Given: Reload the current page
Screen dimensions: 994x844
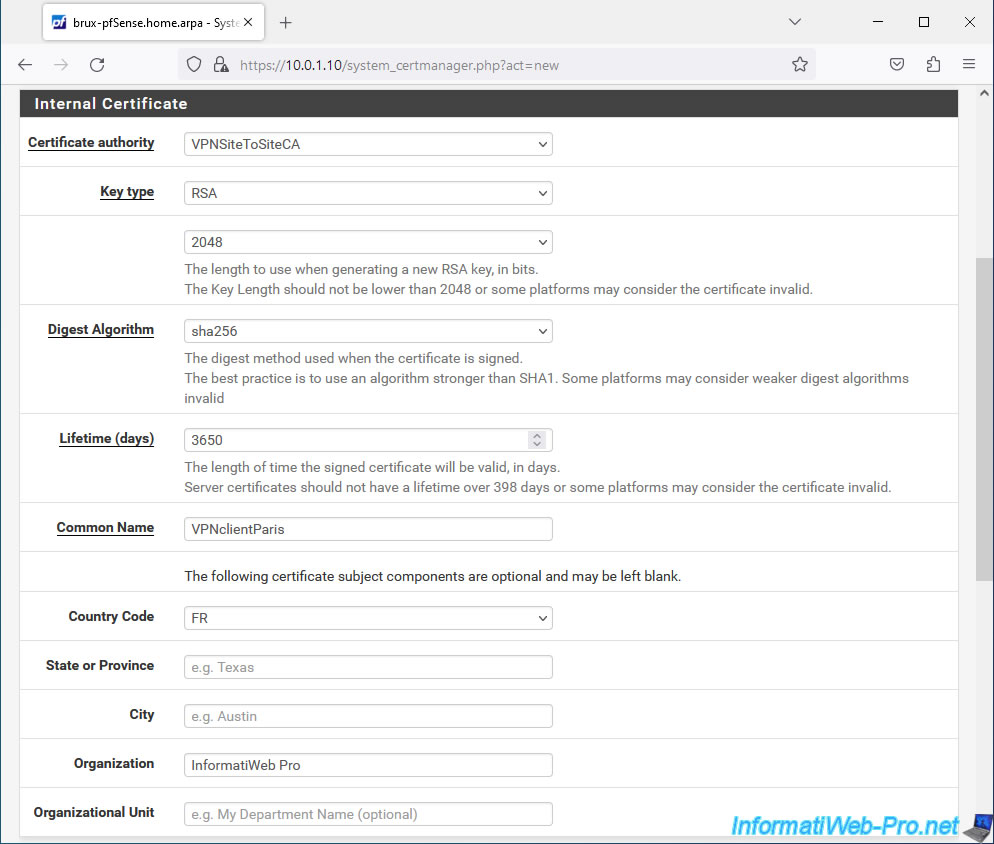Looking at the screenshot, I should pos(97,65).
